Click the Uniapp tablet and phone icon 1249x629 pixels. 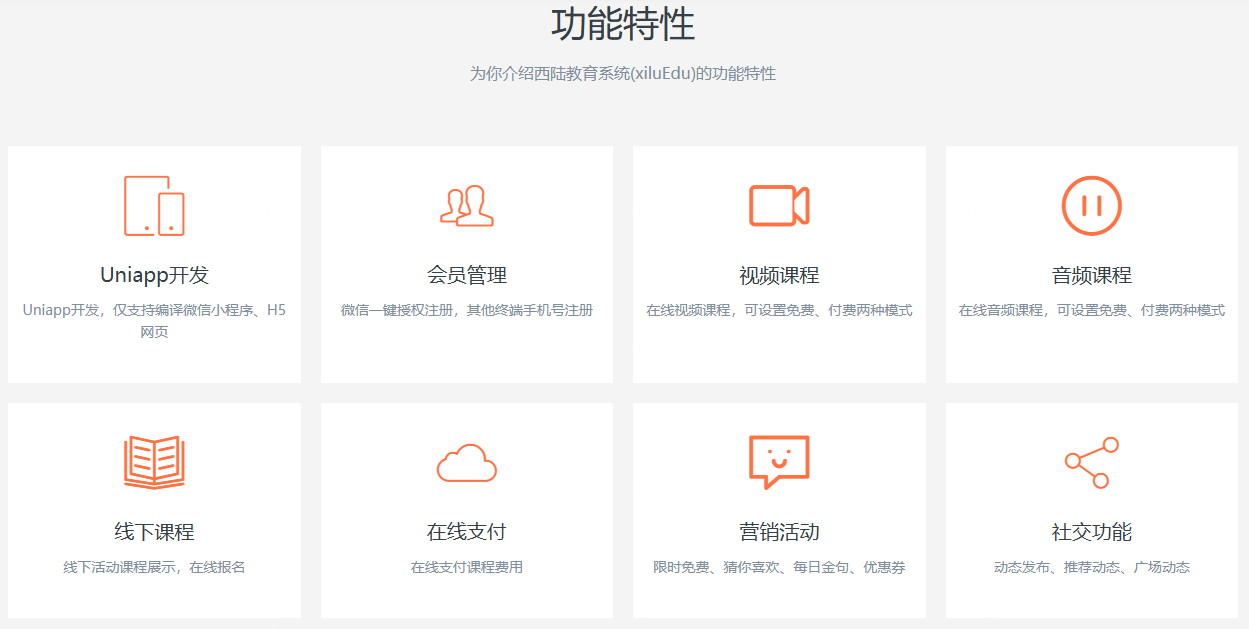(154, 206)
